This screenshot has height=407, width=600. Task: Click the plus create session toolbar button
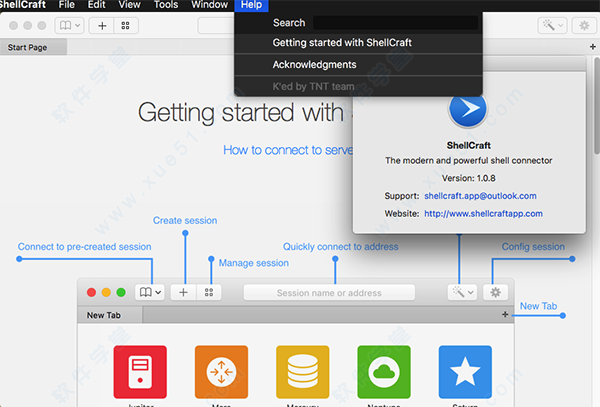(x=102, y=26)
